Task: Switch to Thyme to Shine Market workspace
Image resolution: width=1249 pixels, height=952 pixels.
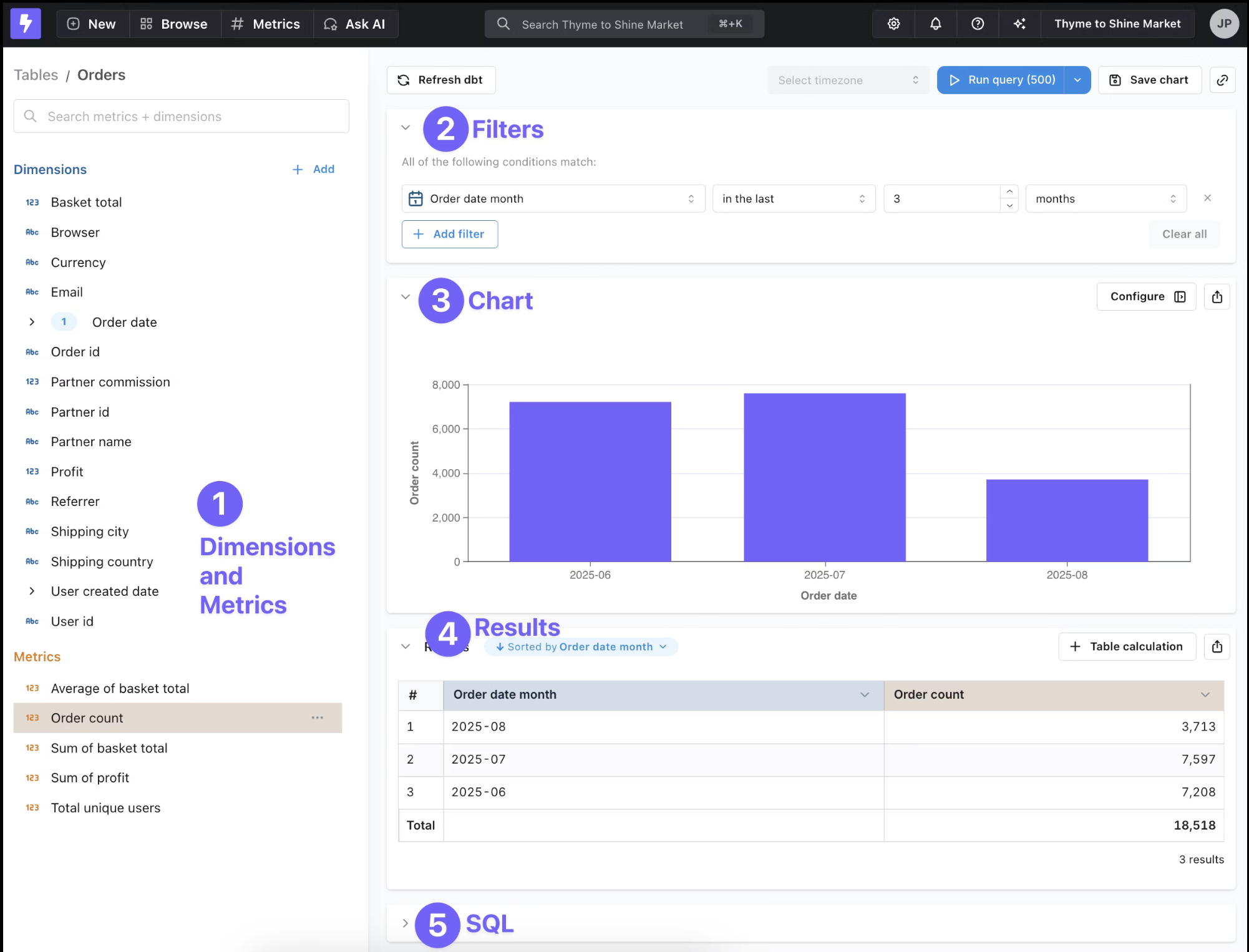Action: 1117,24
